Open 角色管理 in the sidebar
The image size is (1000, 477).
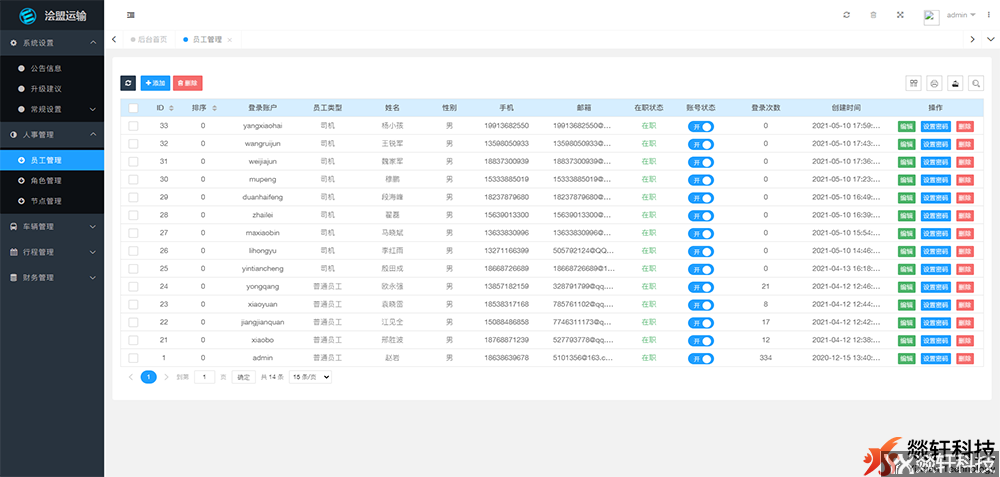point(46,181)
